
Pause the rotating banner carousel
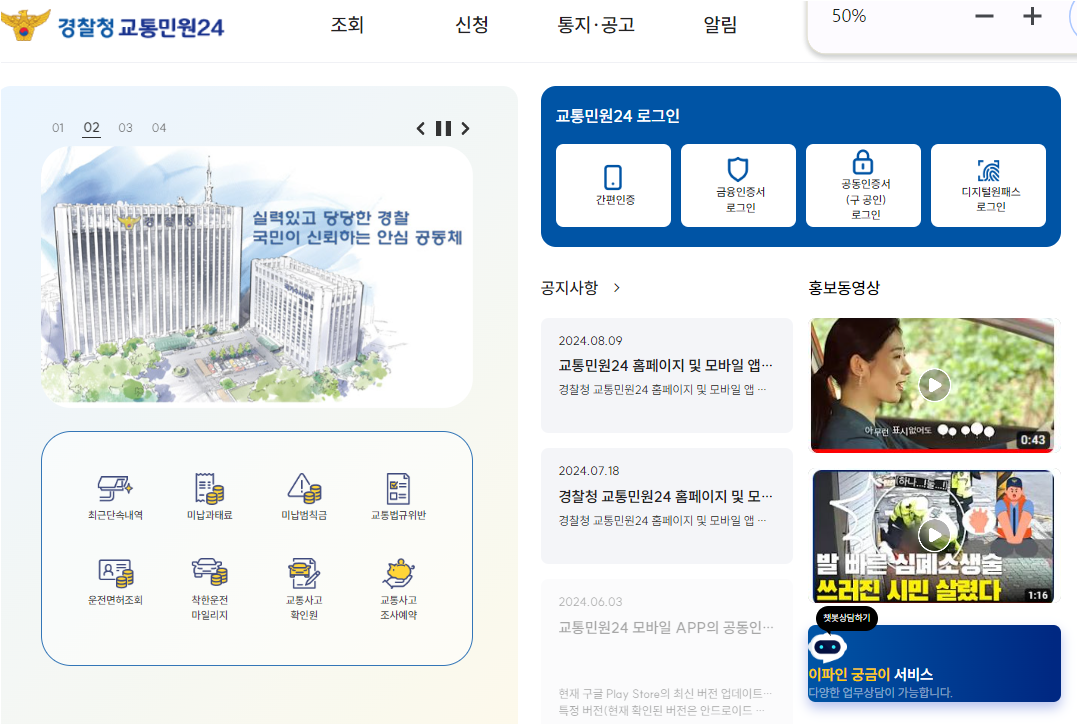443,128
